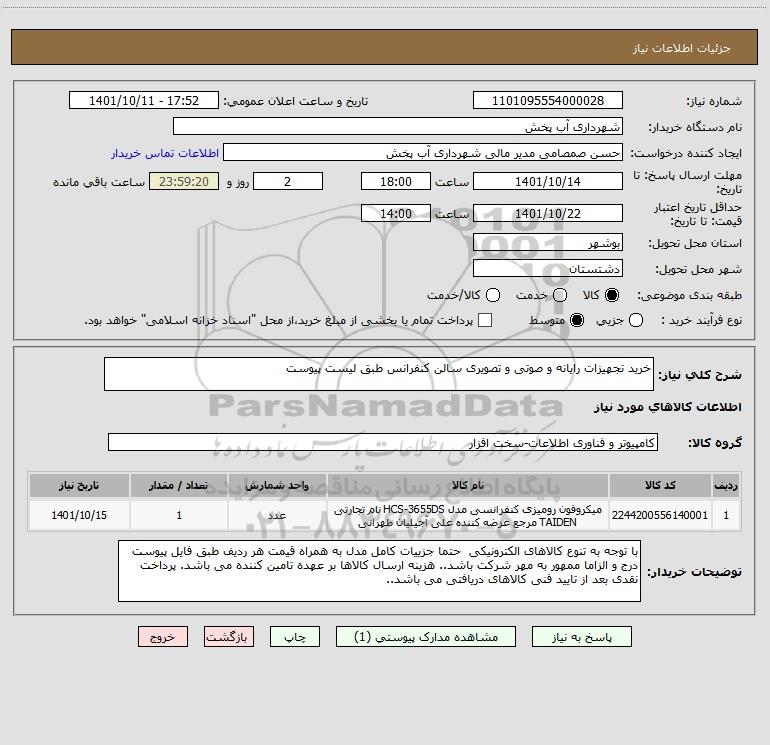Click delivery province field بوشهر
This screenshot has width=770, height=745.
coord(548,242)
